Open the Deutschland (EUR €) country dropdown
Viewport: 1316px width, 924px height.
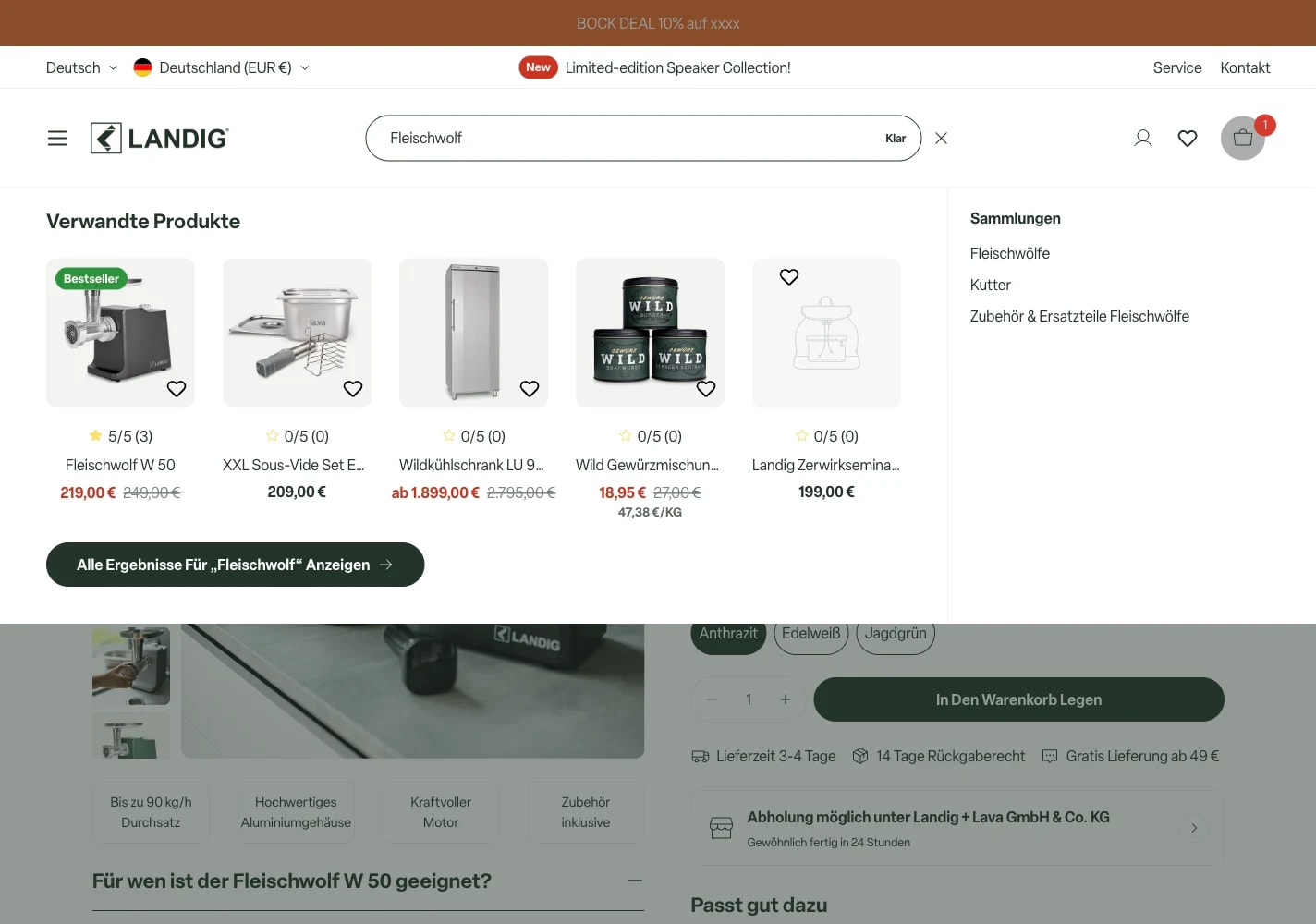pyautogui.click(x=222, y=67)
